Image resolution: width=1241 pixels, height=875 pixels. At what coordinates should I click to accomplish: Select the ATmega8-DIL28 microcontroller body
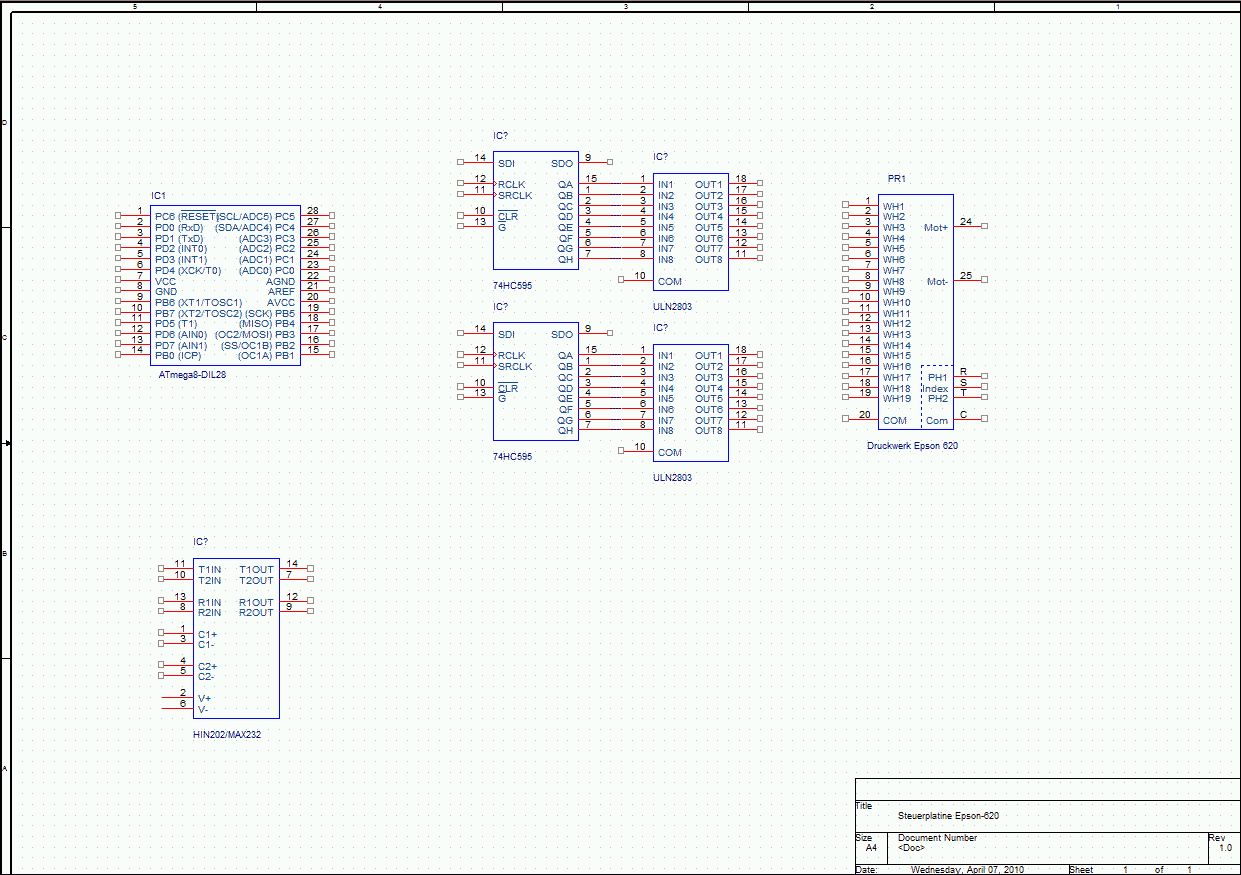225,287
